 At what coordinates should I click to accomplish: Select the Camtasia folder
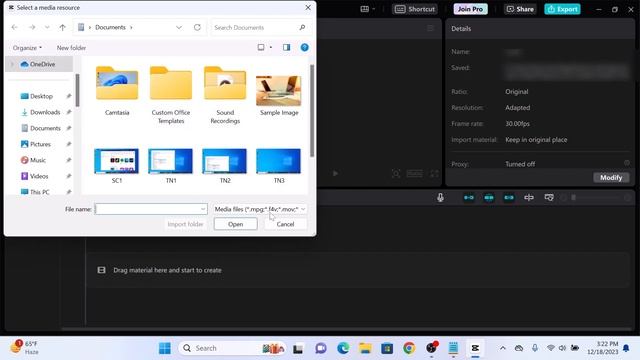point(117,91)
